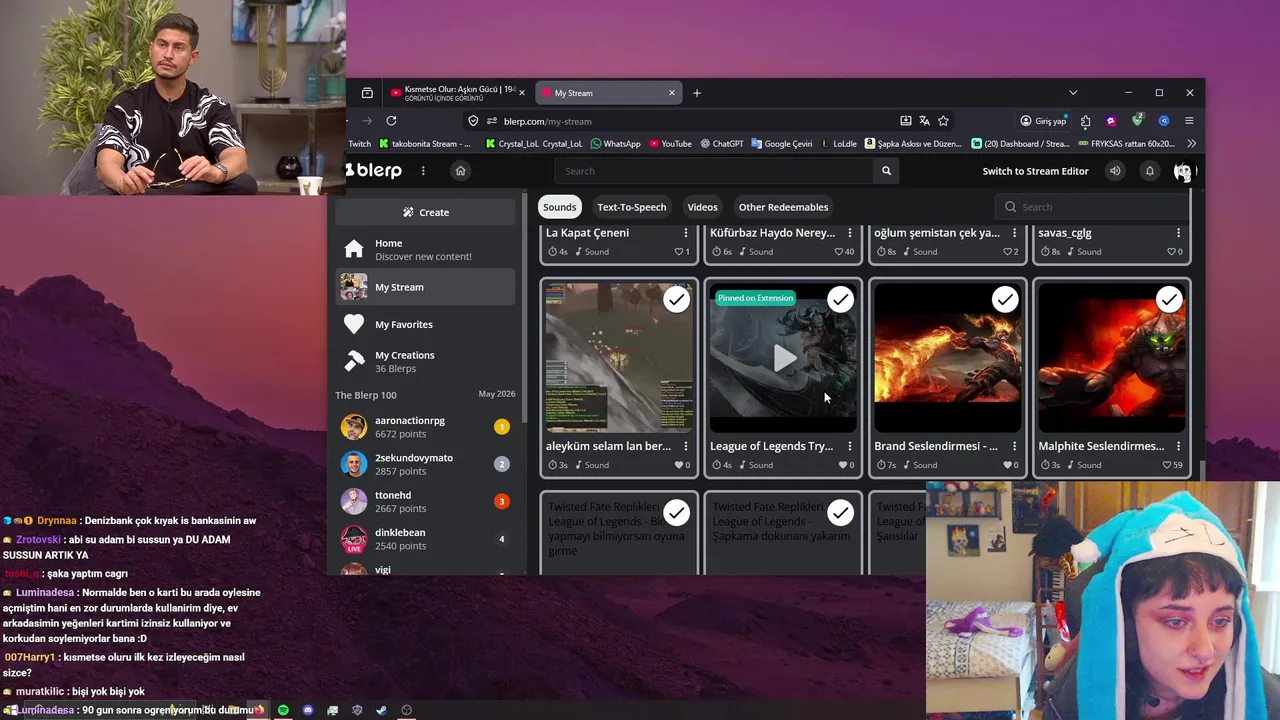Open the ChatGPT bookmark
Viewport: 1280px width, 720px height.
tap(722, 144)
